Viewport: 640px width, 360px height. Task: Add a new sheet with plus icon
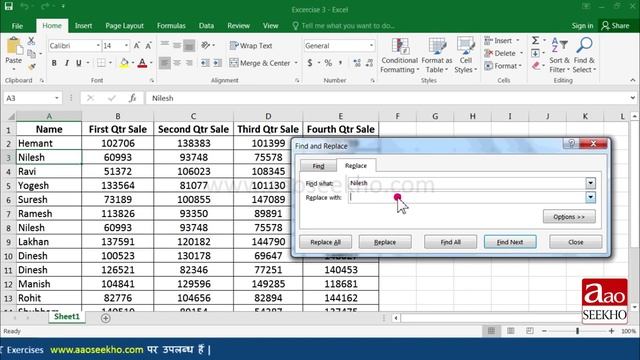pyautogui.click(x=105, y=318)
